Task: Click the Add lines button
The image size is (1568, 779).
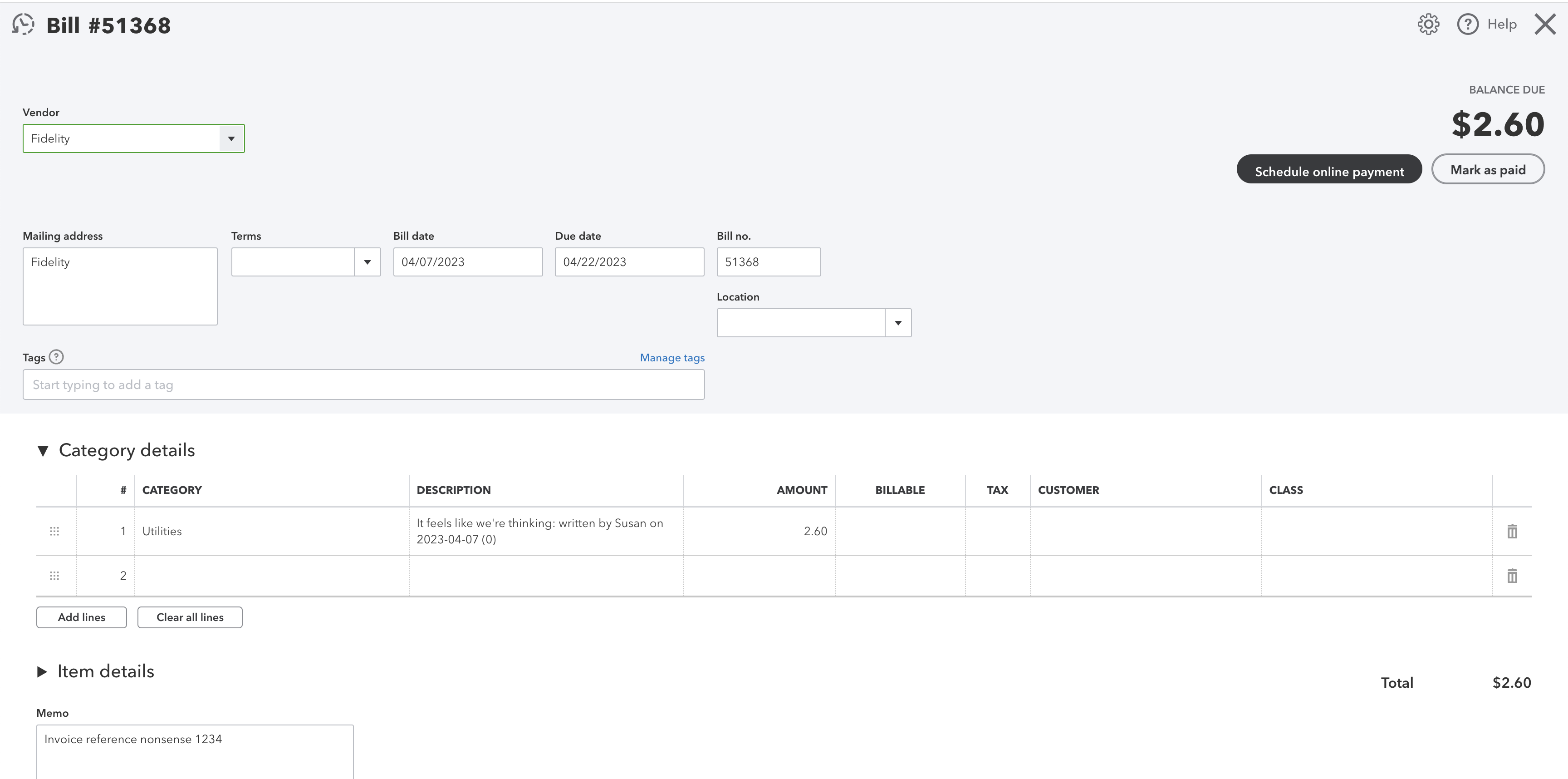Action: click(82, 617)
